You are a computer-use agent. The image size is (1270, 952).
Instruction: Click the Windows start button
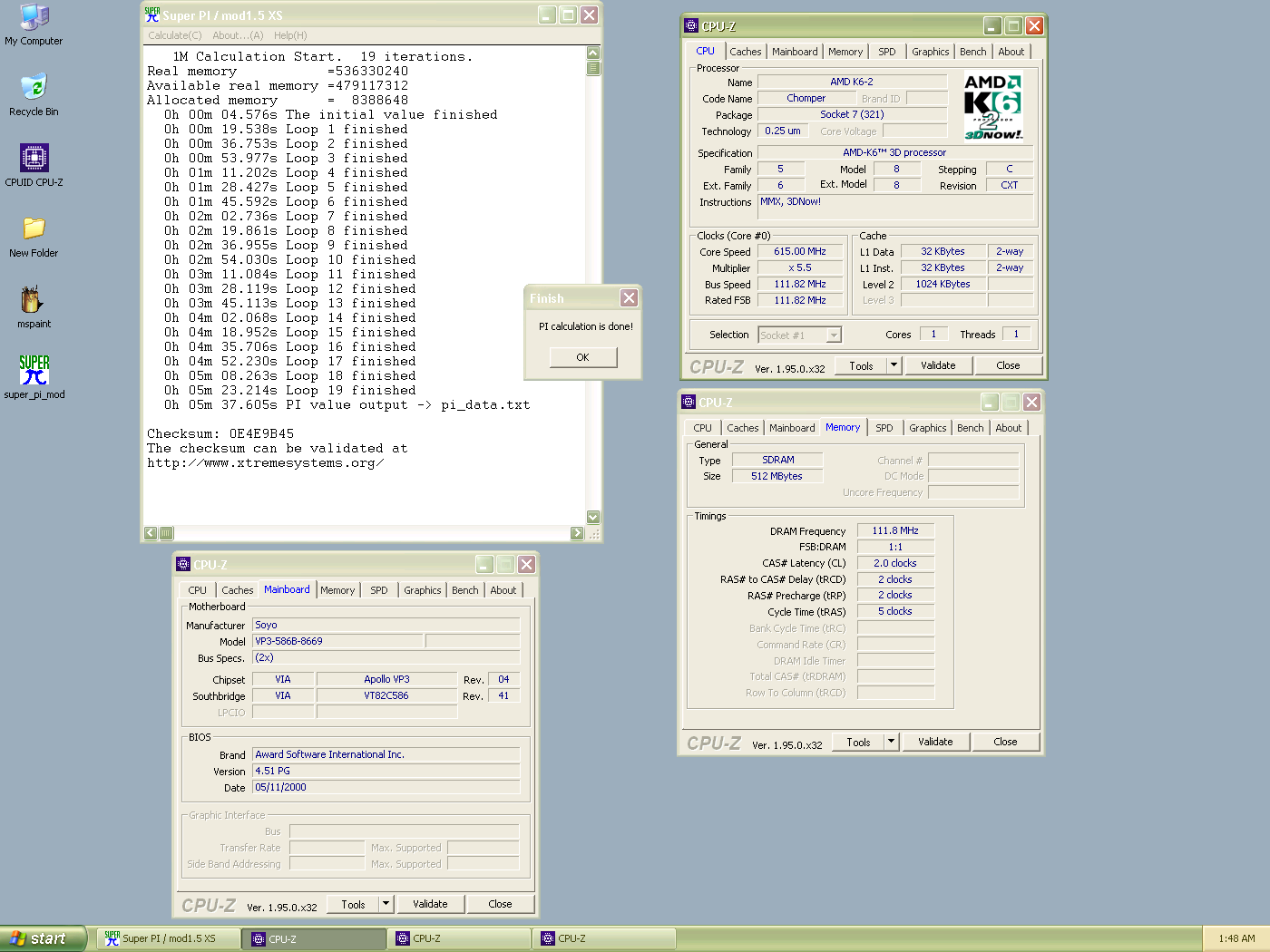(43, 938)
